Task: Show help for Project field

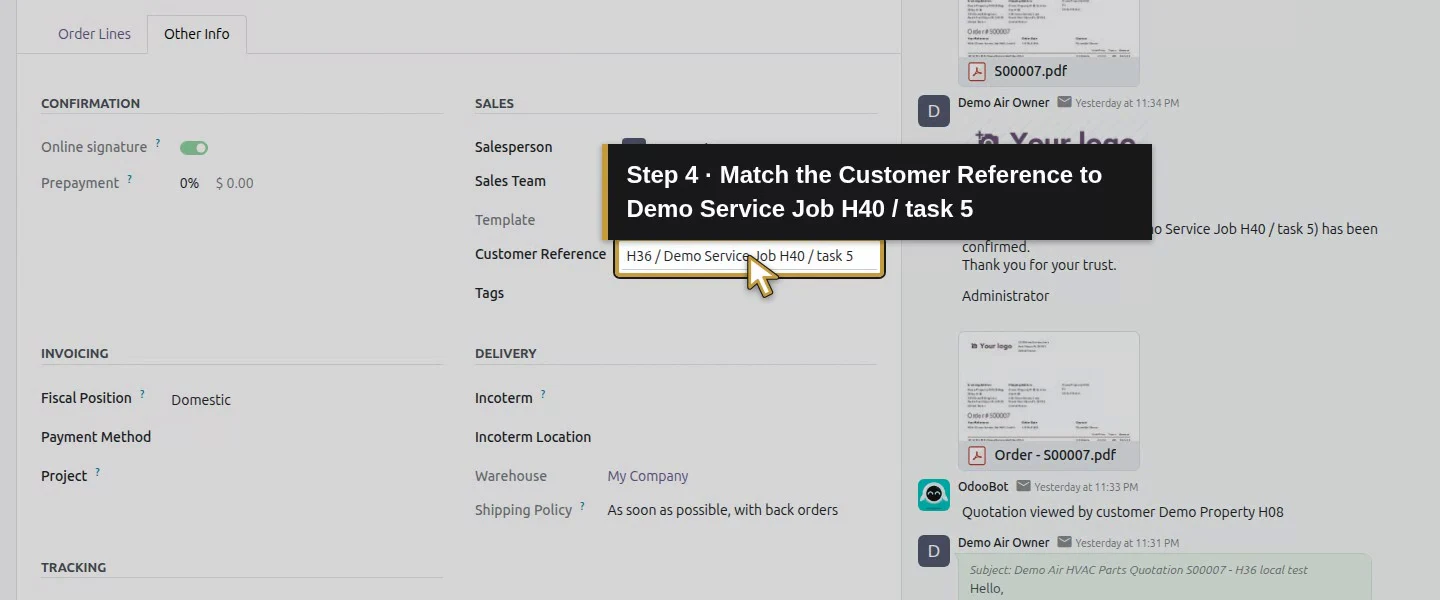Action: tap(98, 473)
